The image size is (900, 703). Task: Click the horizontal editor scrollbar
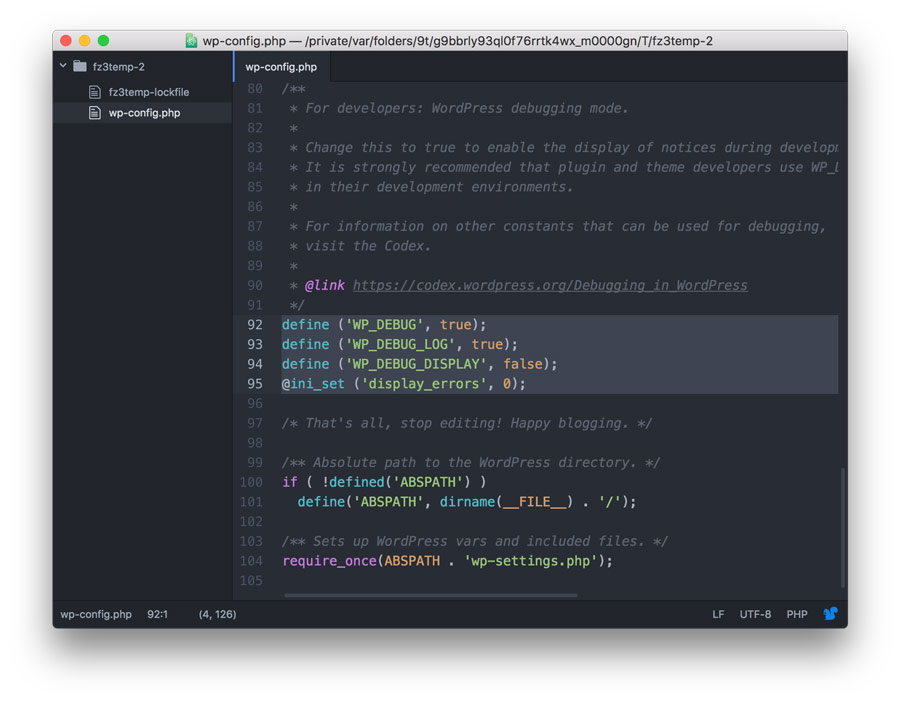click(x=430, y=595)
